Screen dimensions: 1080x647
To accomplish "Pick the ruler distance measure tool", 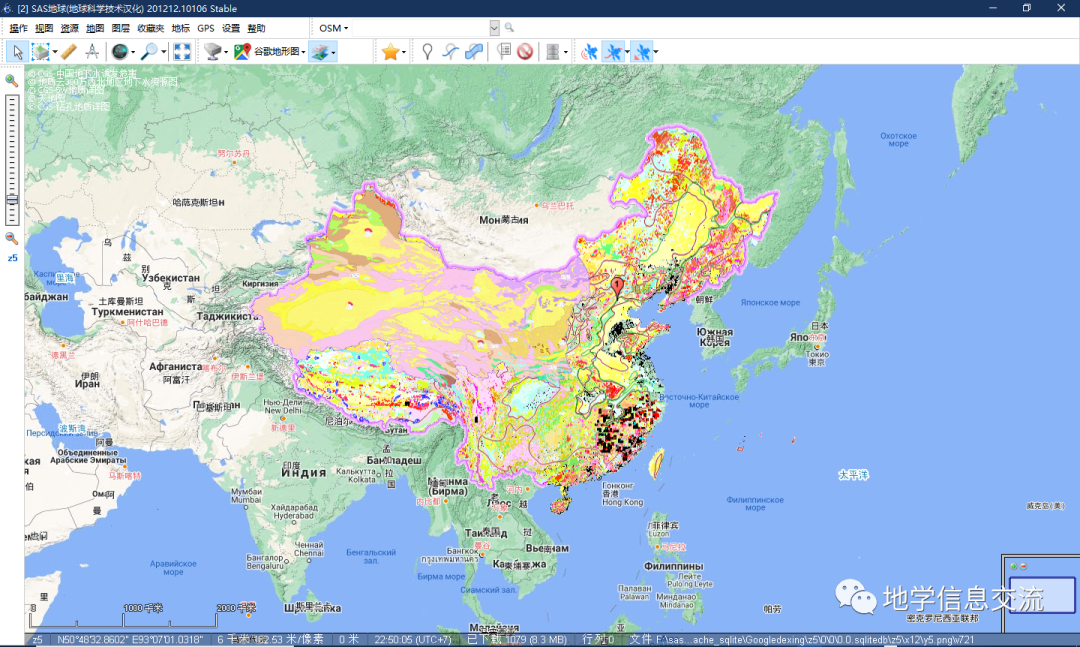I will (68, 52).
